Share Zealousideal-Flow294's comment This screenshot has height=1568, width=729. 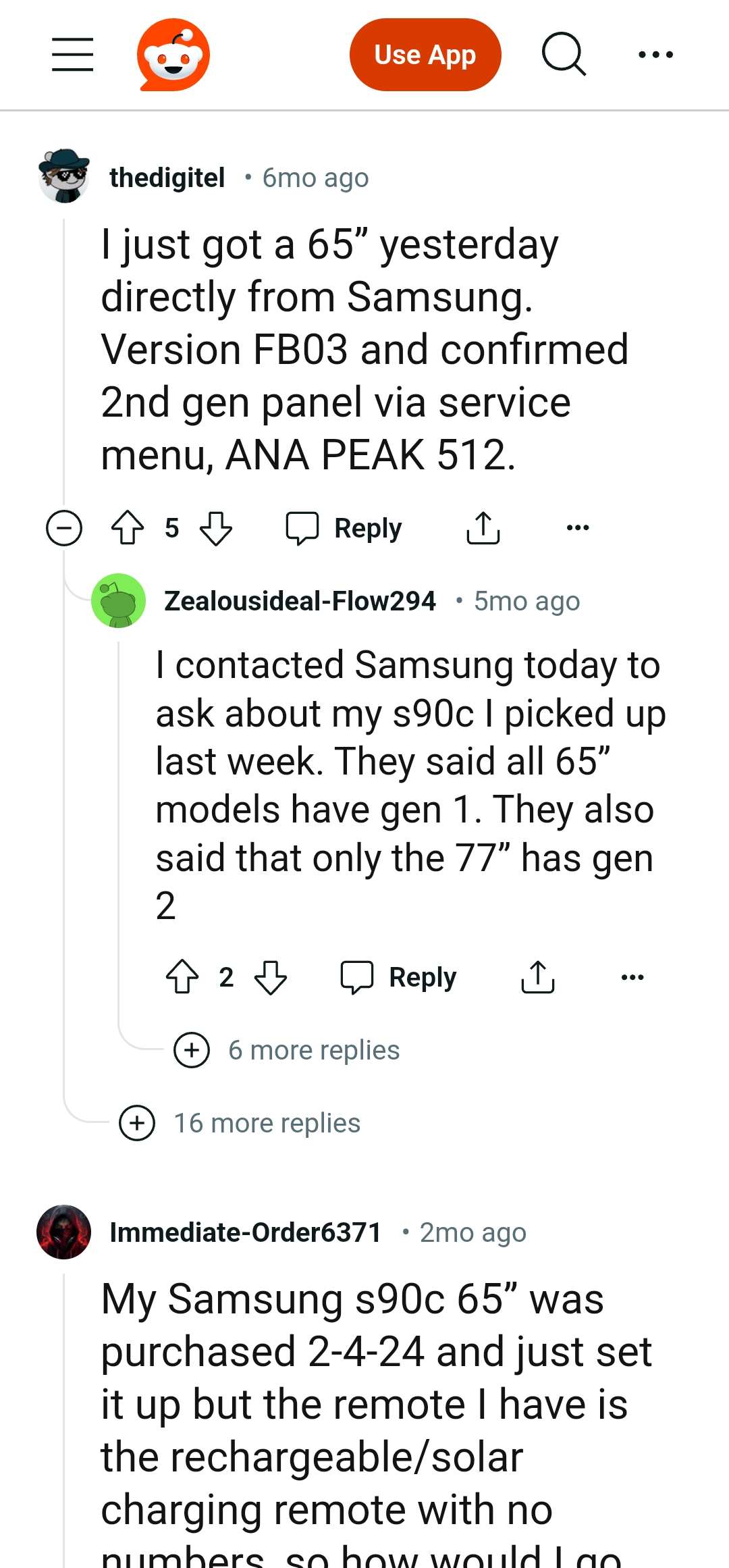pos(538,977)
